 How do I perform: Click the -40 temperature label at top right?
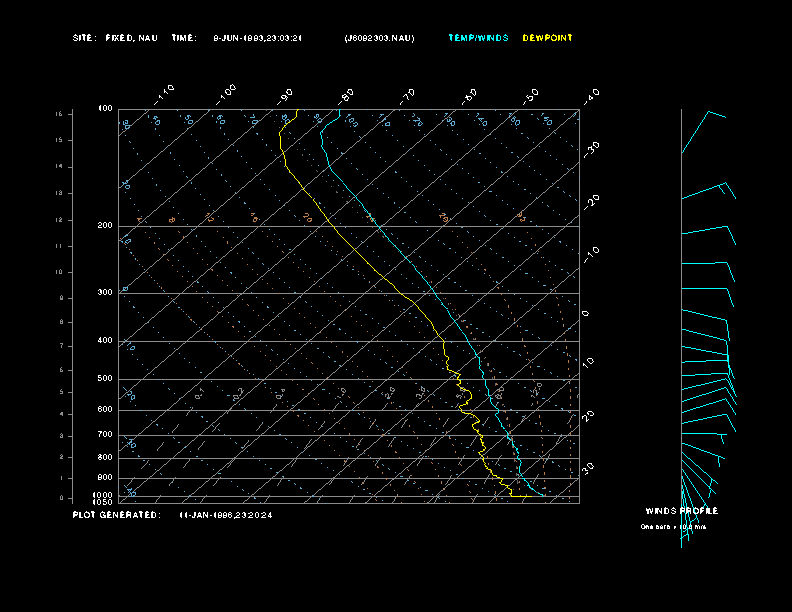coord(591,95)
